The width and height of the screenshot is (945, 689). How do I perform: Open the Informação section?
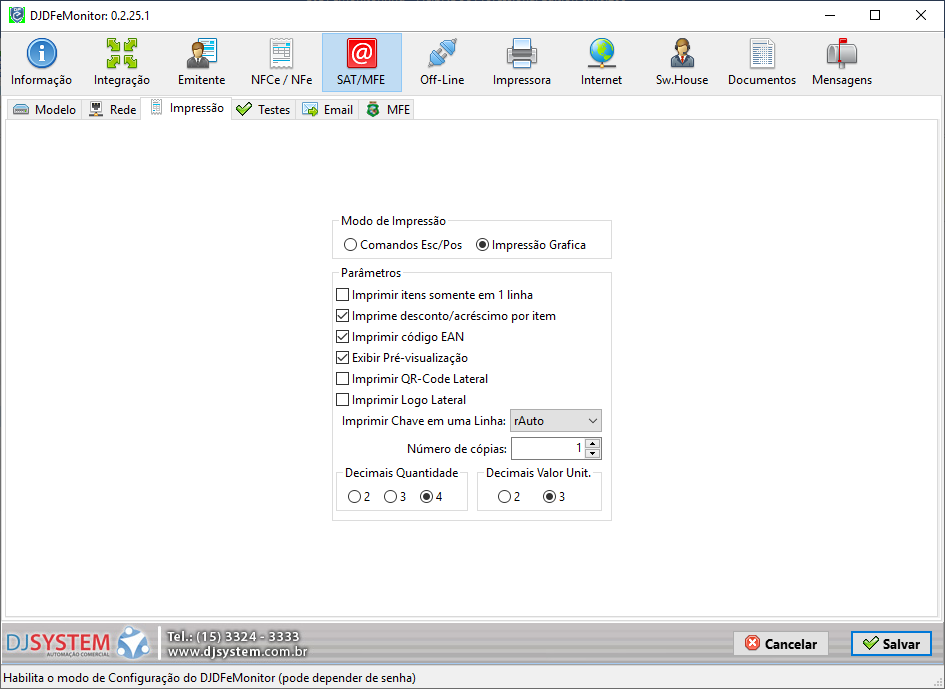tap(41, 62)
